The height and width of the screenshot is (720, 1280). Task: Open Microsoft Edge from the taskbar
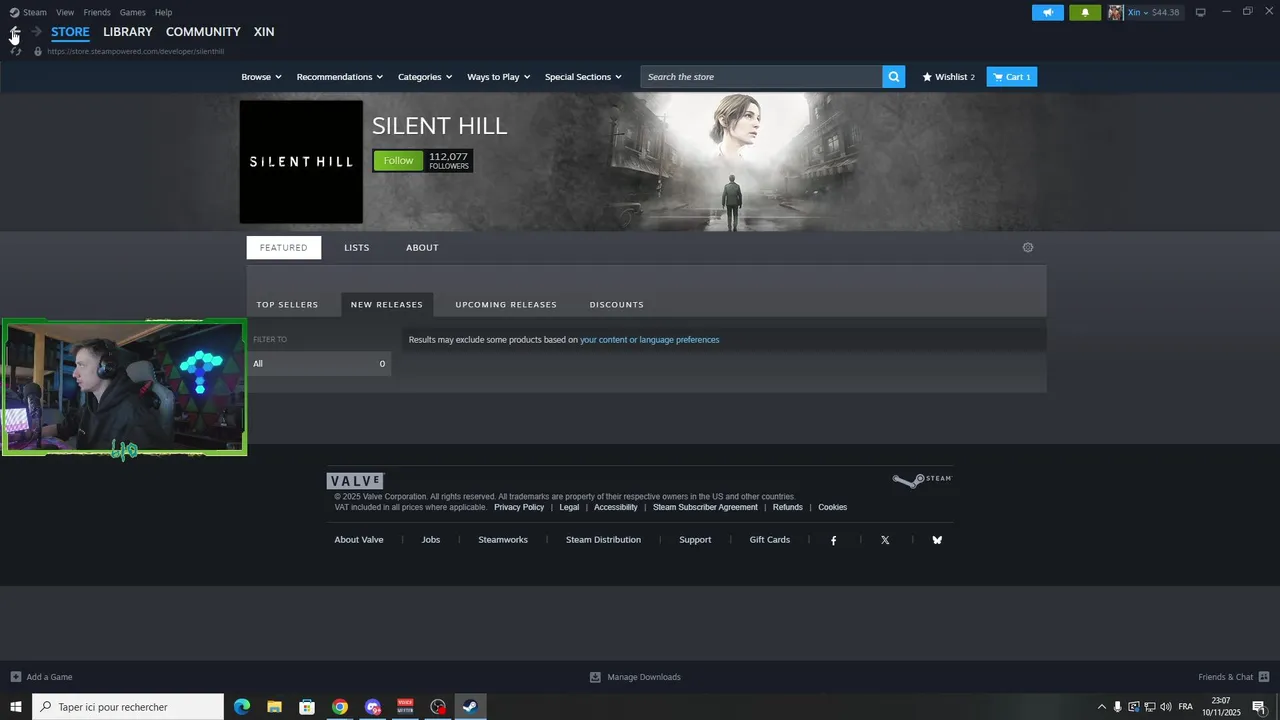(x=242, y=707)
